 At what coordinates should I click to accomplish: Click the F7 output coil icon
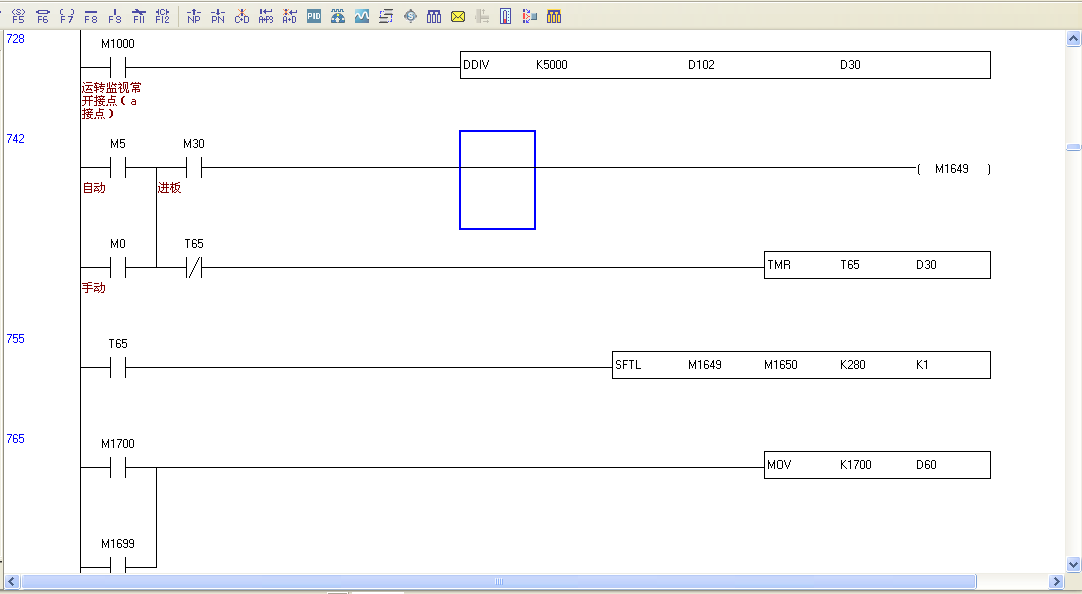(66, 16)
